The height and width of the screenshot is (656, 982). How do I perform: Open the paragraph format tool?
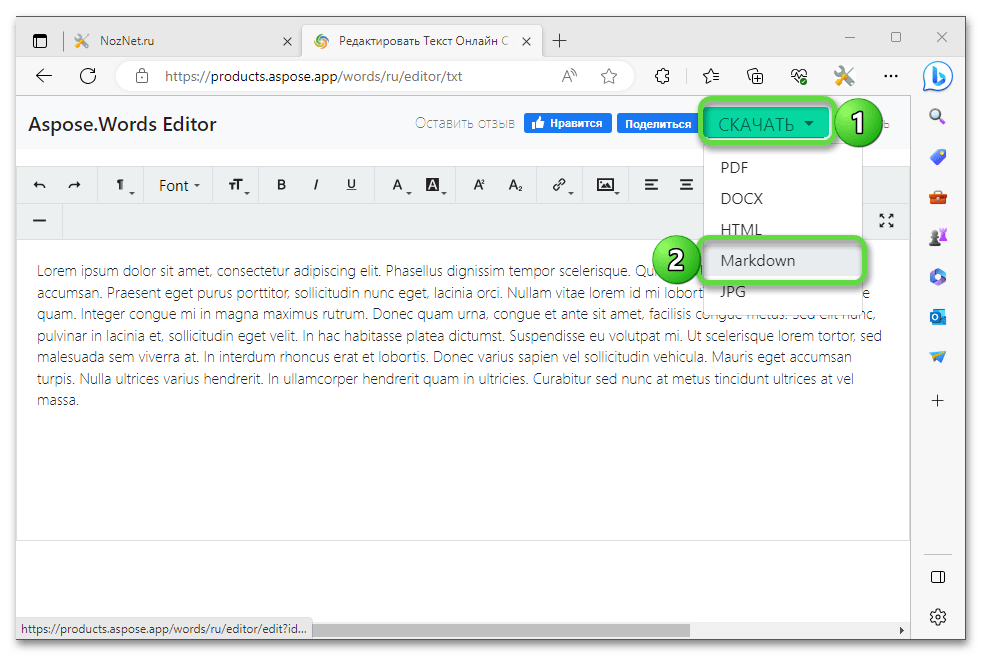pyautogui.click(x=123, y=185)
